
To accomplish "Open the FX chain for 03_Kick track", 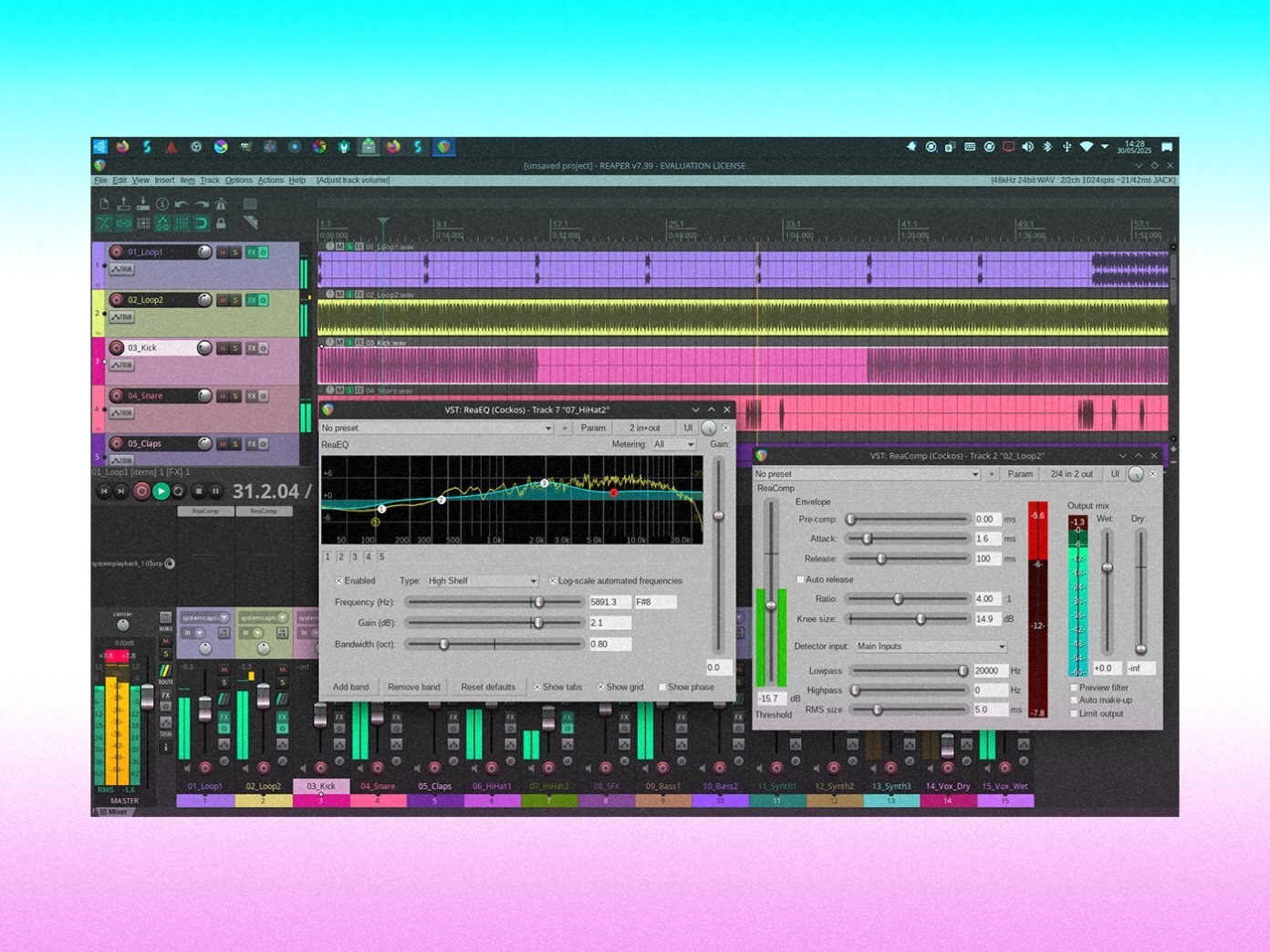I will pyautogui.click(x=252, y=348).
